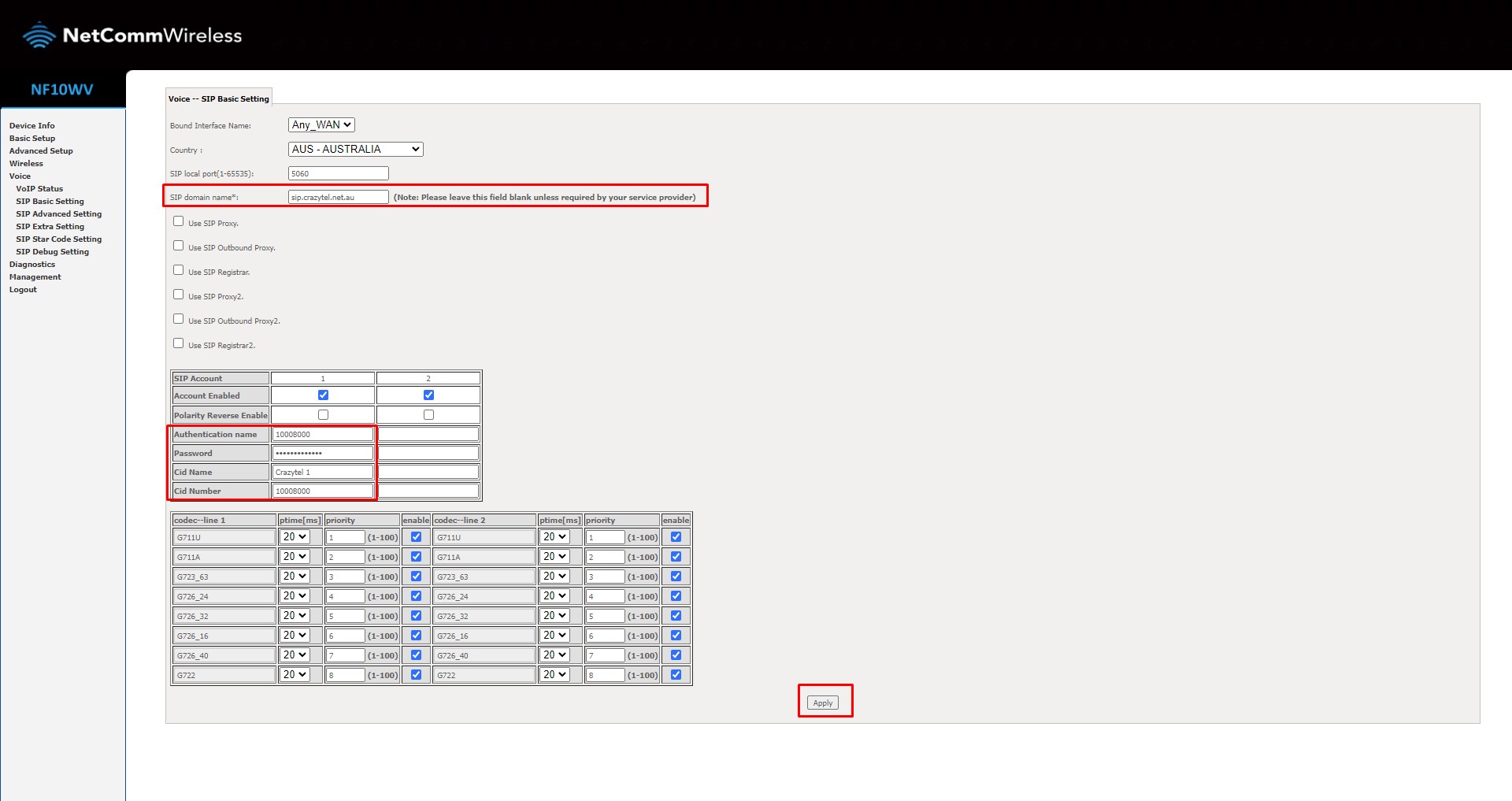Click the SIP local port field
Viewport: 1512px width, 801px height.
(339, 173)
